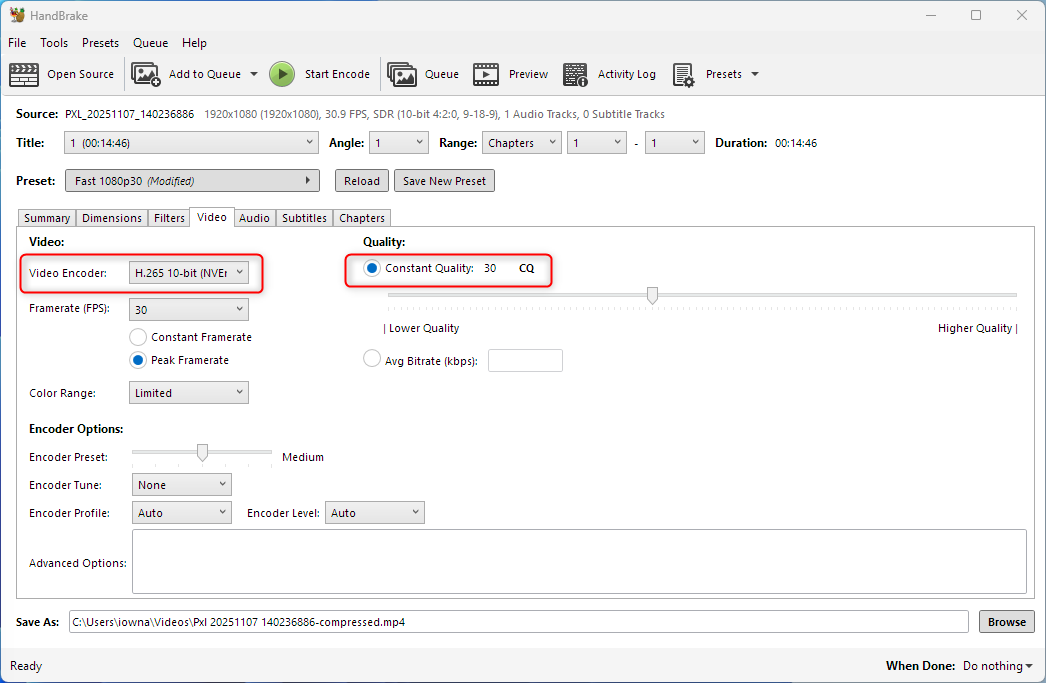The width and height of the screenshot is (1046, 683).
Task: Open the start chapter dropdown
Action: [596, 143]
